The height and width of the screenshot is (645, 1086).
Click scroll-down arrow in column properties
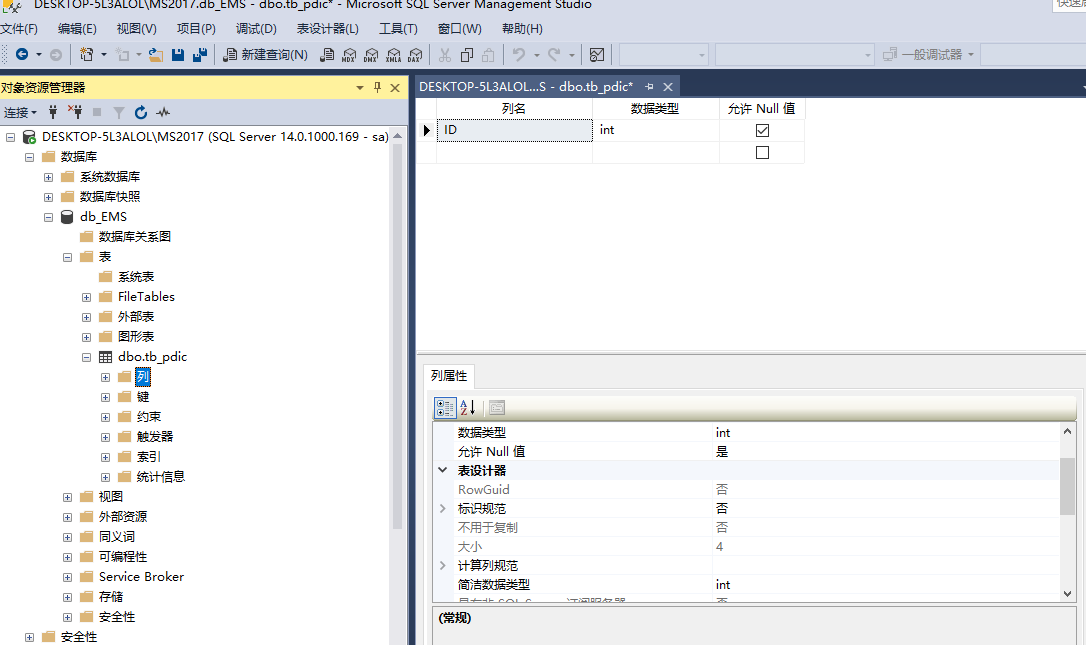click(1067, 594)
